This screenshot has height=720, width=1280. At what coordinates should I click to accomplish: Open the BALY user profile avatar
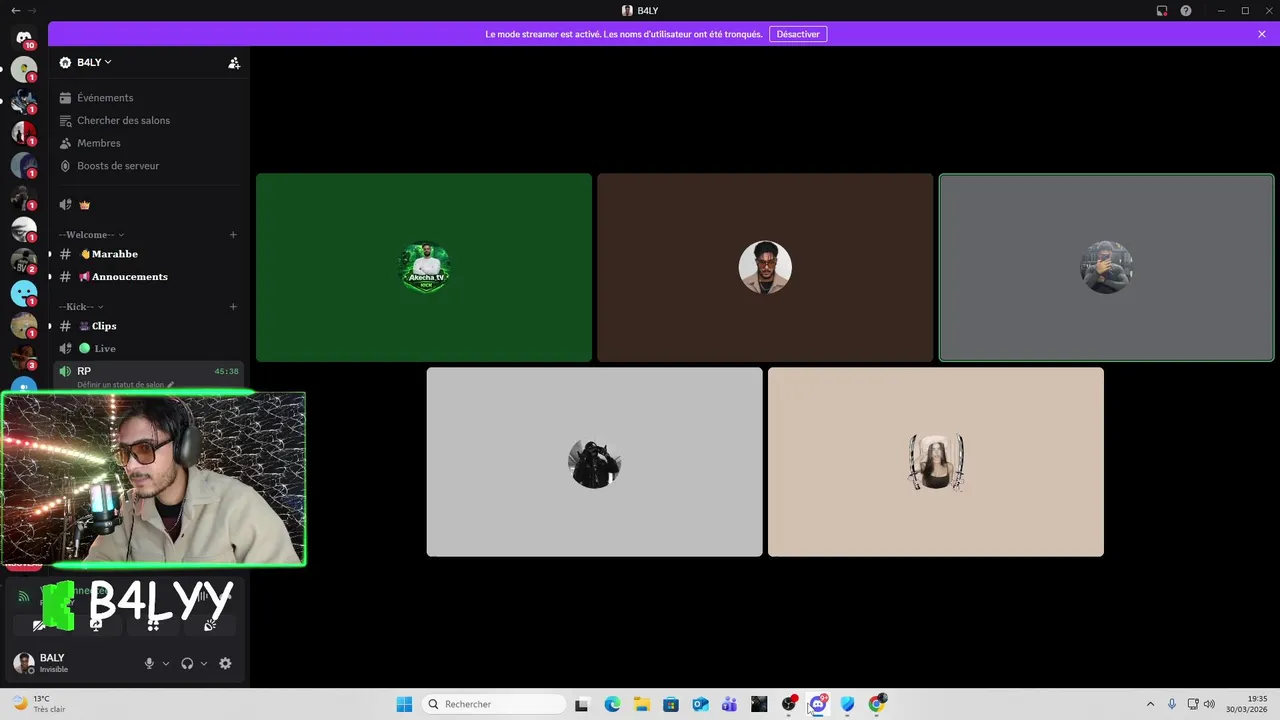point(24,663)
